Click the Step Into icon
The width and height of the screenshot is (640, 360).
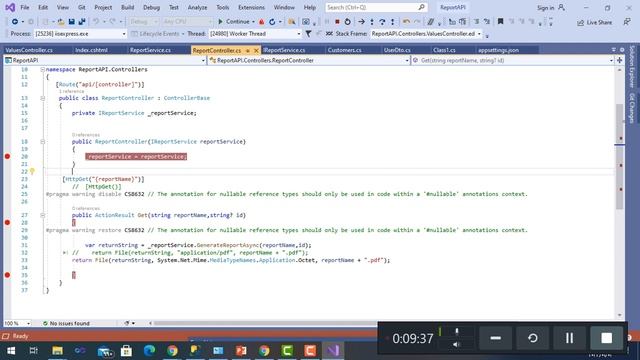(372, 22)
